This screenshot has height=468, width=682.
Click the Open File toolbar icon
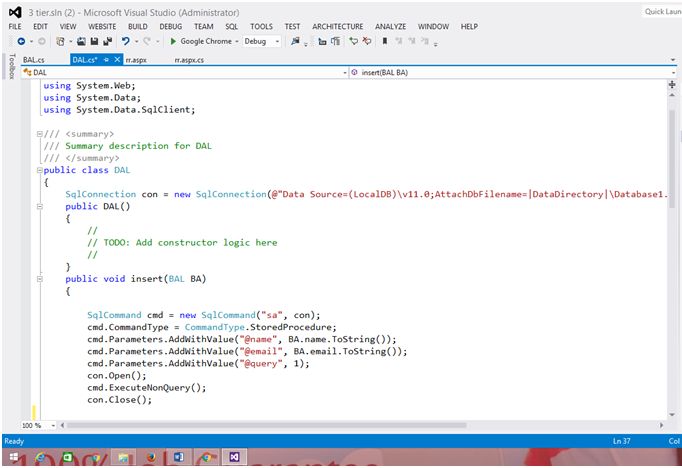point(81,41)
